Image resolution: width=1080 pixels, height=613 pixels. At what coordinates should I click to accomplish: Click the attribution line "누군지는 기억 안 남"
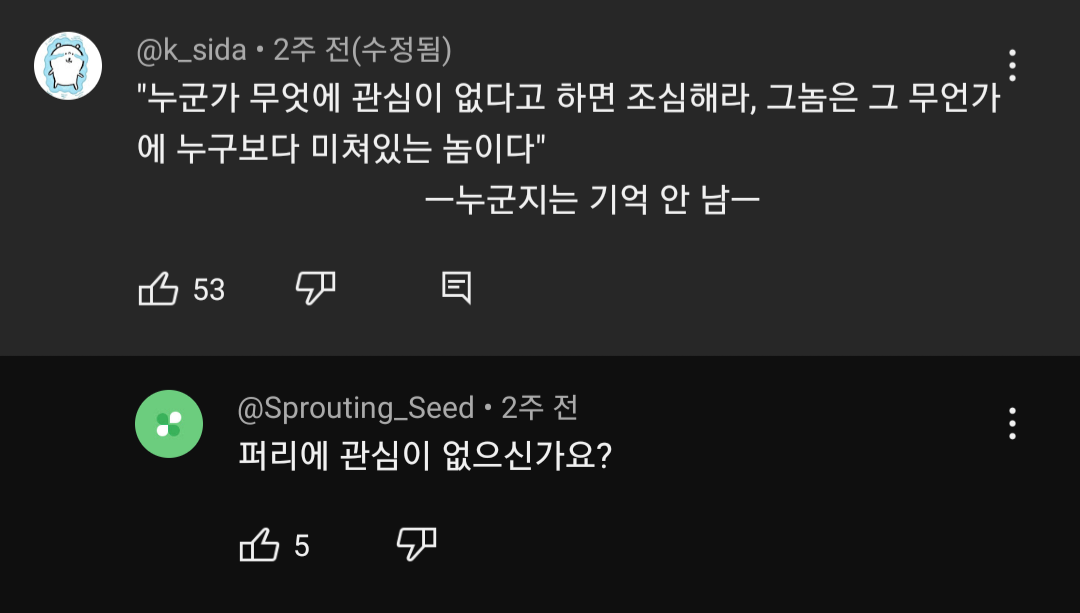point(592,200)
